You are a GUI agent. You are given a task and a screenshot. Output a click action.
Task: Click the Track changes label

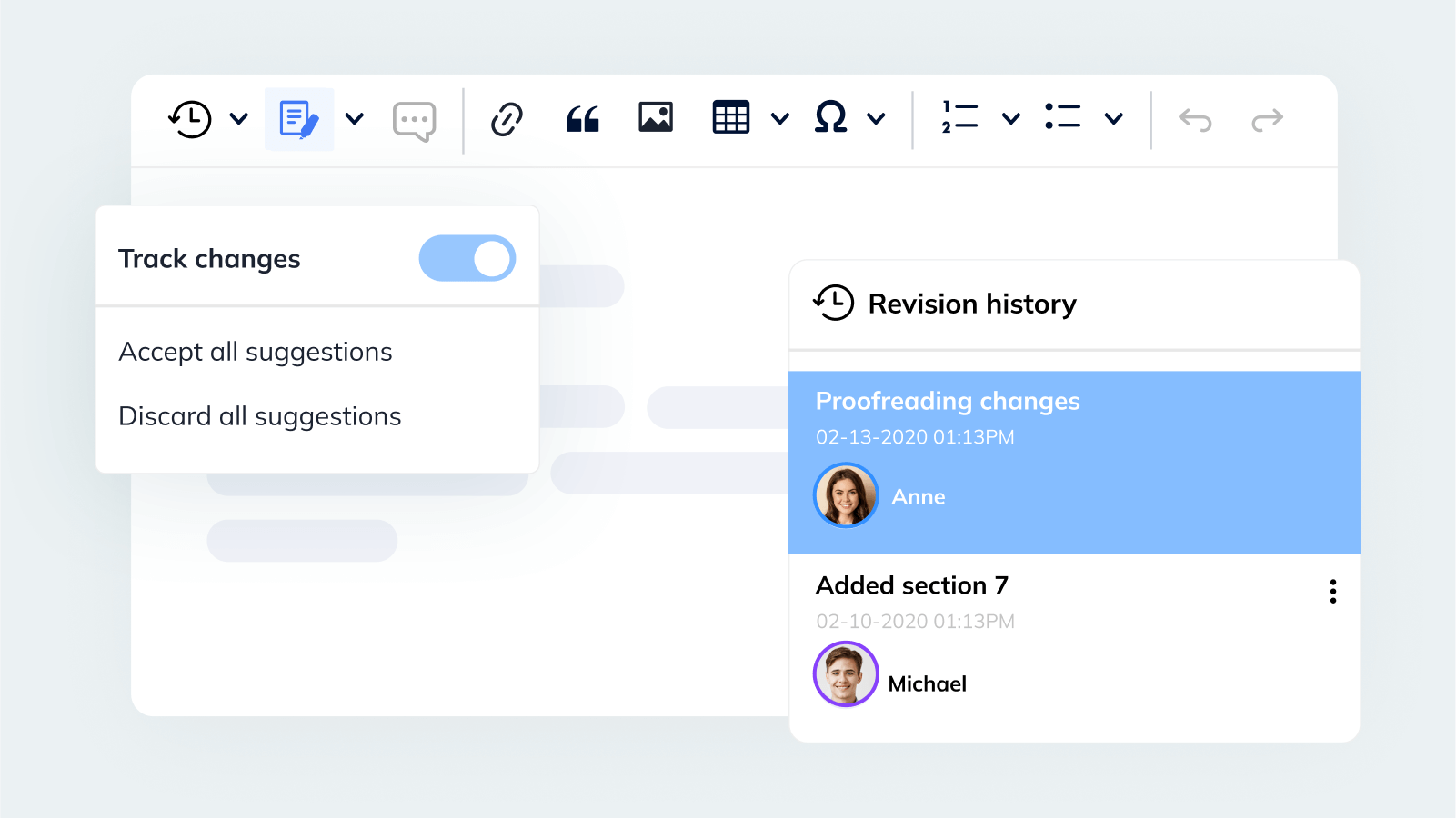tap(209, 260)
